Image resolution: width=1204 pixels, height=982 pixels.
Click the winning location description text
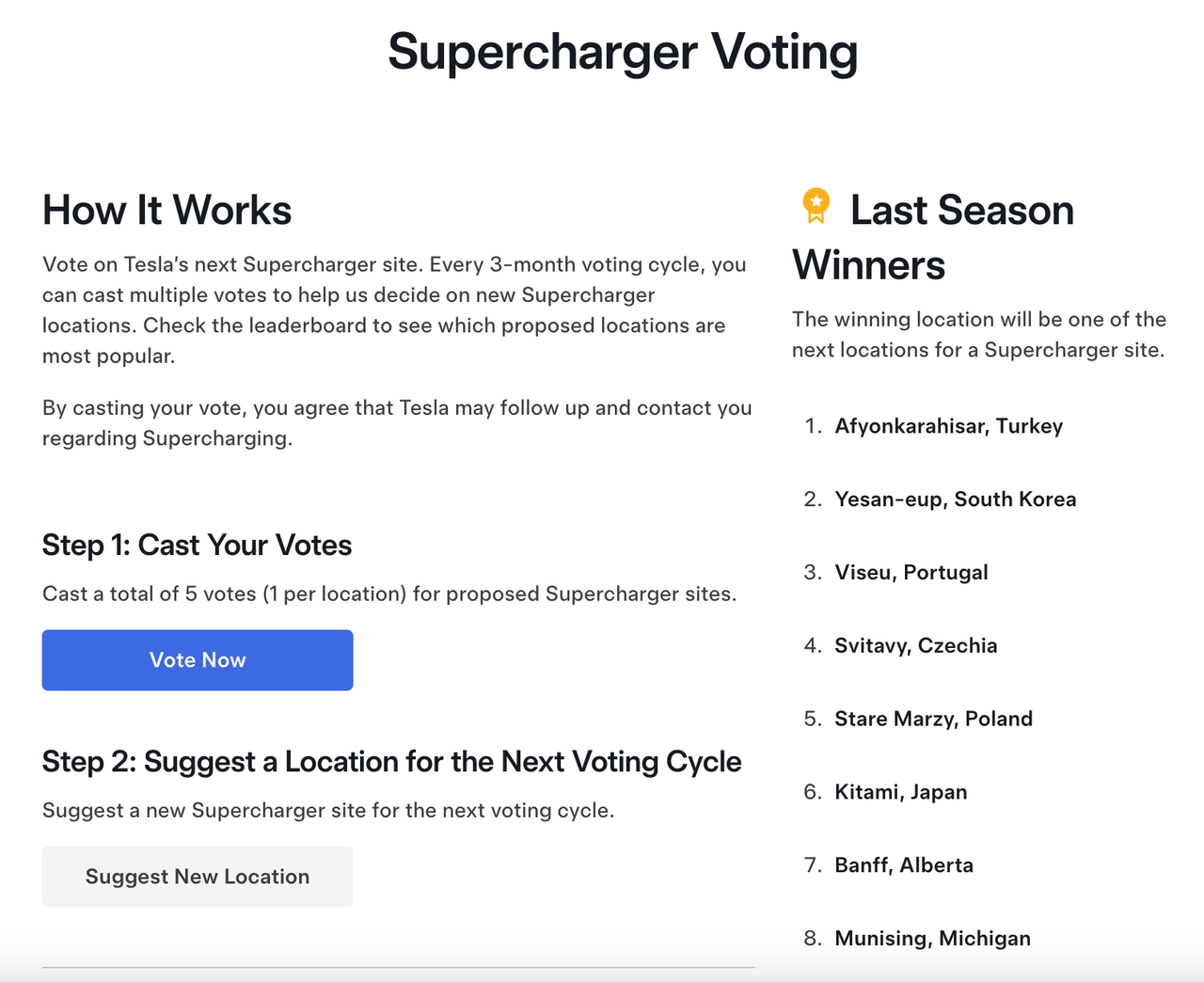pyautogui.click(x=978, y=335)
